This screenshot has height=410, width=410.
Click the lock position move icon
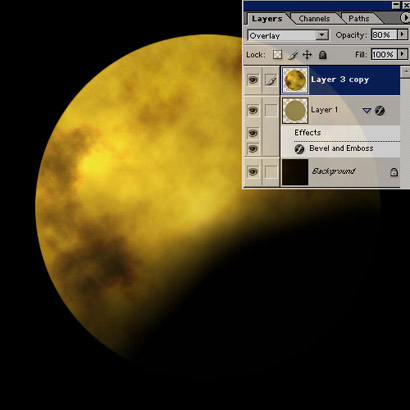[307, 55]
